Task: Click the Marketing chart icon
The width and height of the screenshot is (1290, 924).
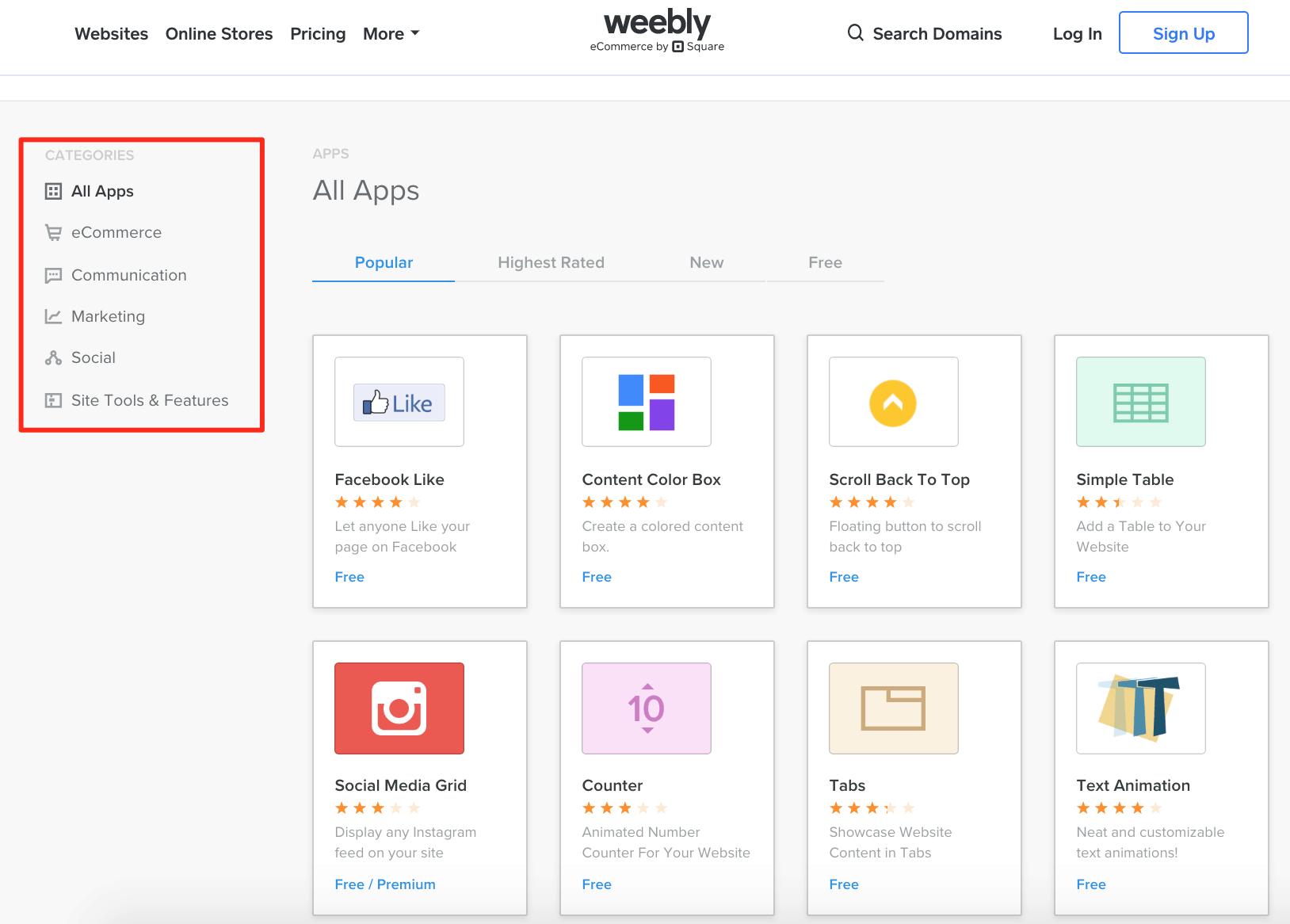Action: (x=53, y=316)
